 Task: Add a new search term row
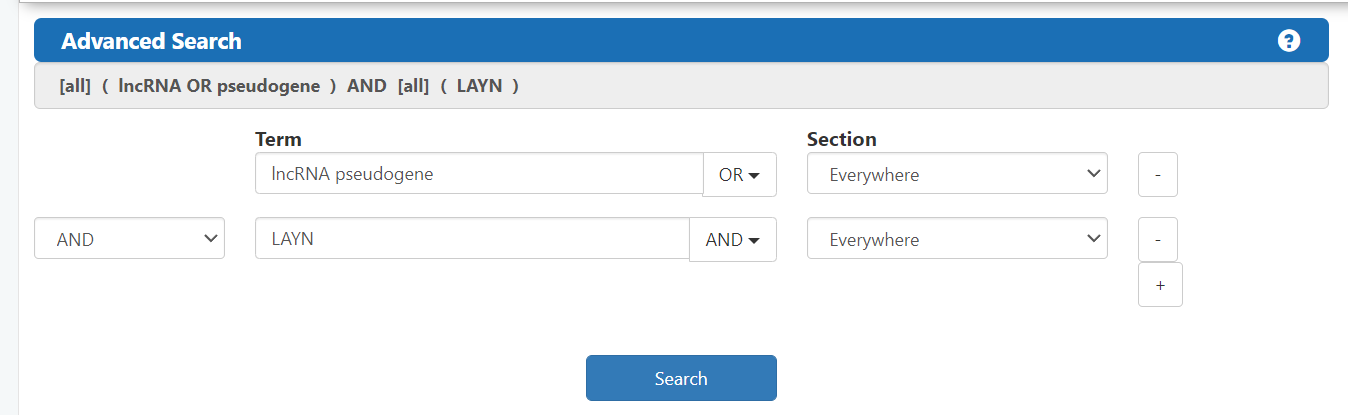[x=1160, y=285]
